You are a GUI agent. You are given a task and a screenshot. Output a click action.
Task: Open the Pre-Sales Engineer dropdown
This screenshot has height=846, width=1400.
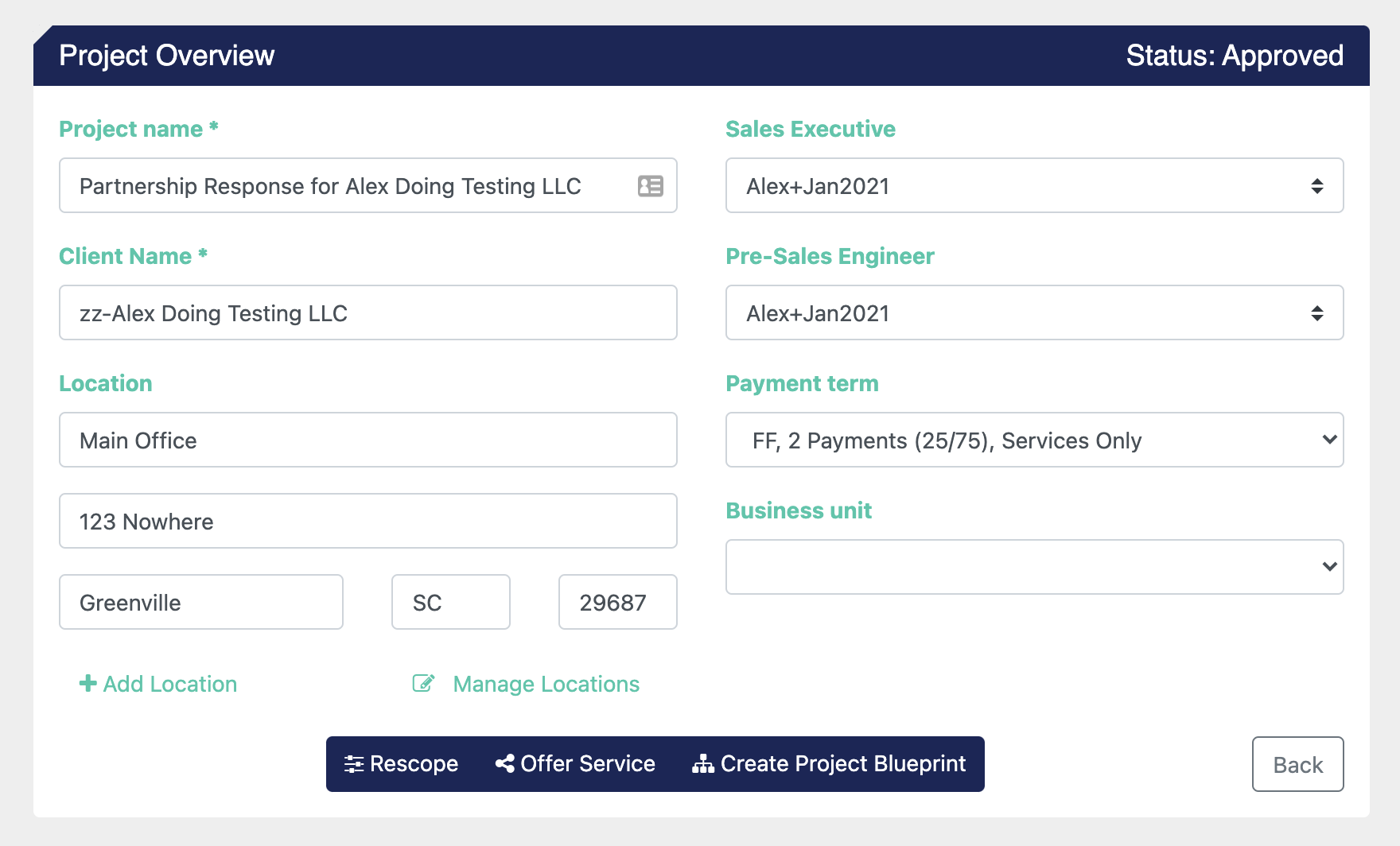(x=1034, y=312)
